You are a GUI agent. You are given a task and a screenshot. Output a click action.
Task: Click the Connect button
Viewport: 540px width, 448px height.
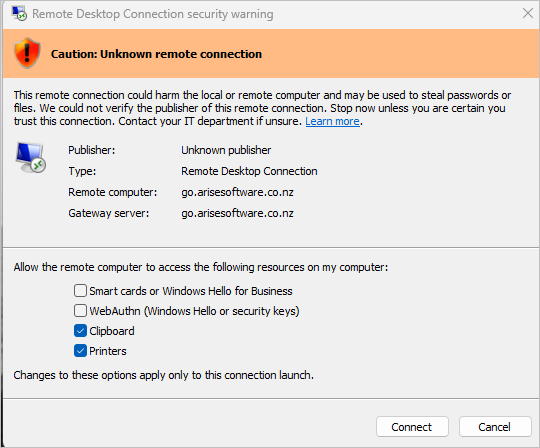412,427
